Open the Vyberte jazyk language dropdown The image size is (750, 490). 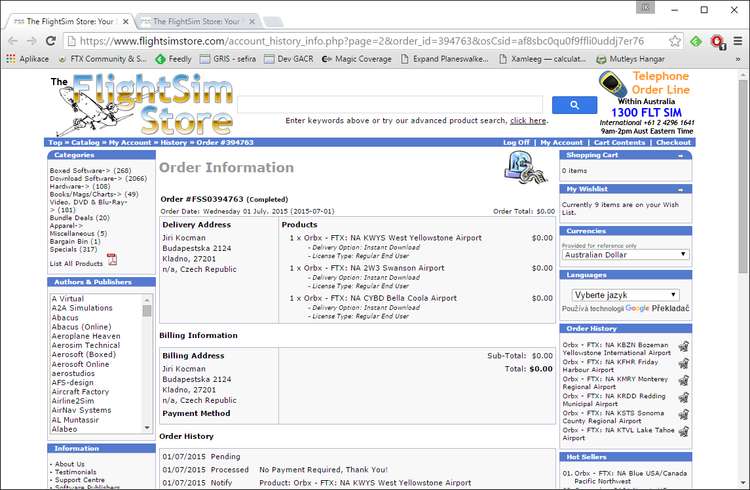626,295
